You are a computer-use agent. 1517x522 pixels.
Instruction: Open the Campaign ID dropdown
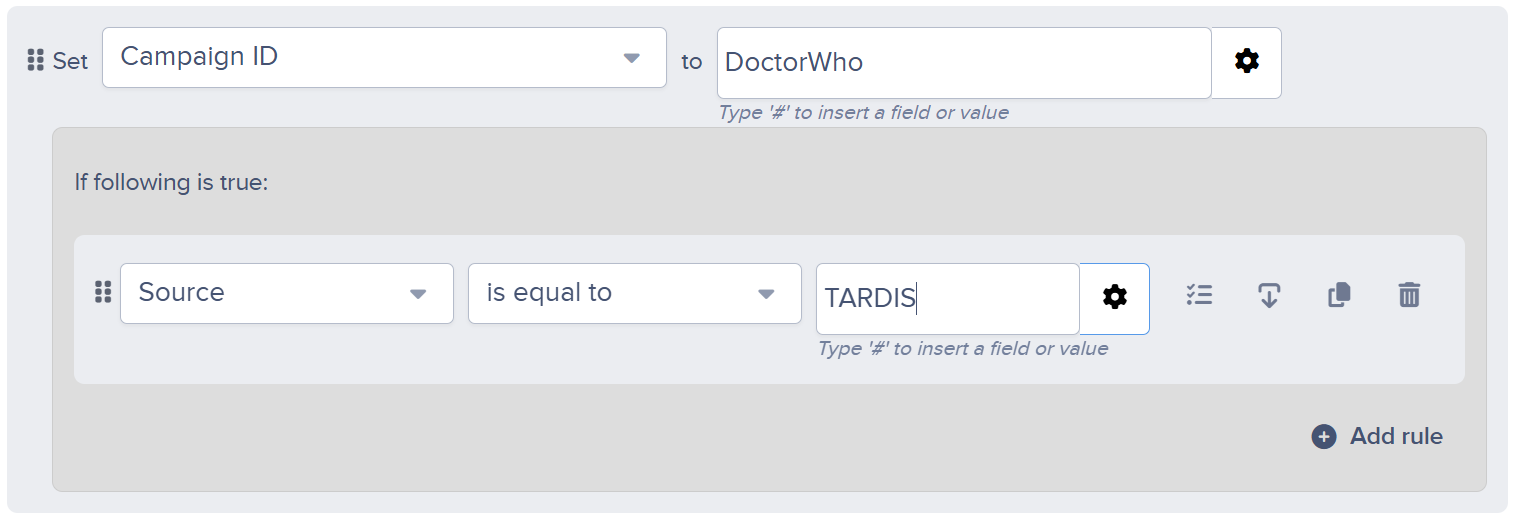coord(384,57)
